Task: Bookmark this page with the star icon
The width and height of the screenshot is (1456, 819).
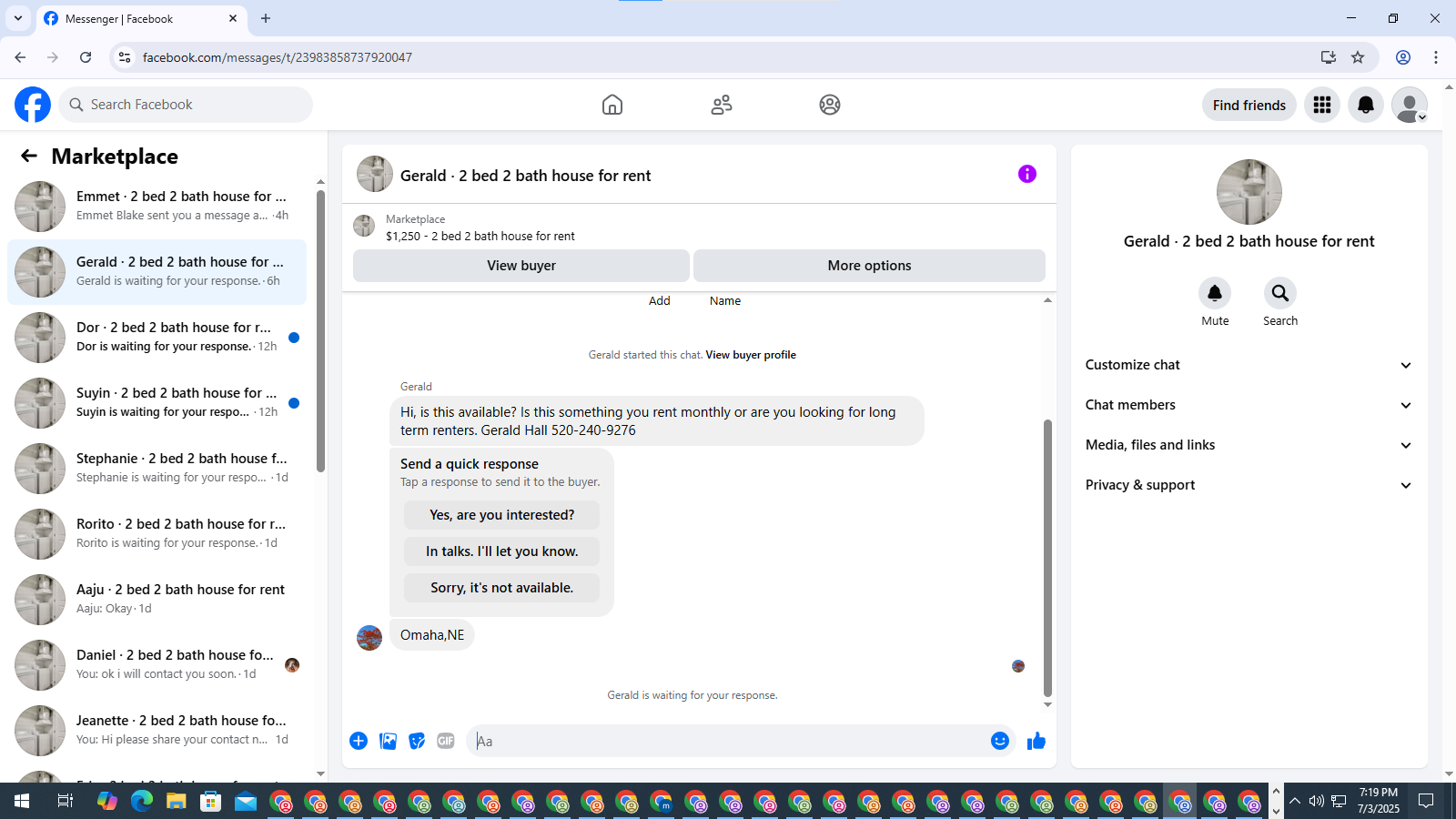Action: (1358, 57)
